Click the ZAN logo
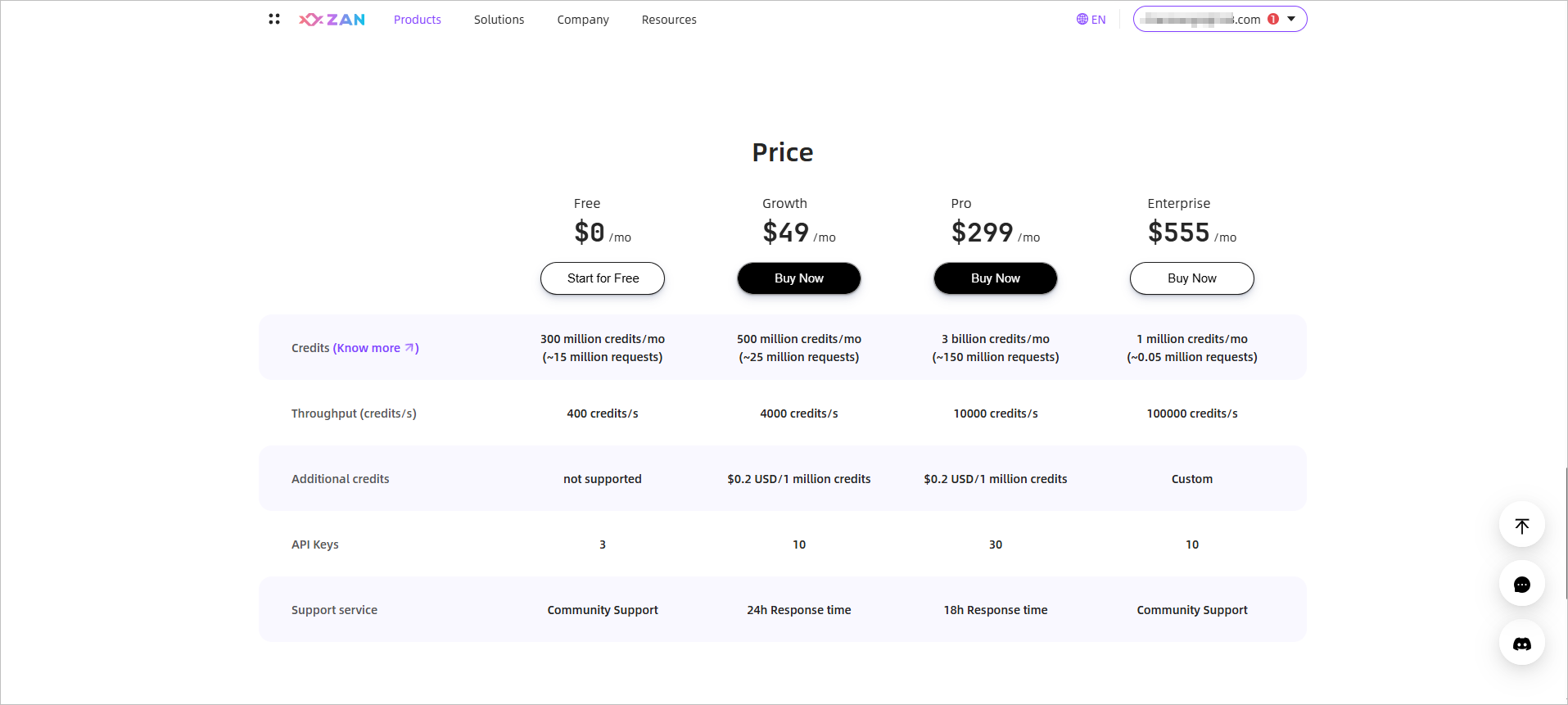This screenshot has height=705, width=1568. click(332, 20)
